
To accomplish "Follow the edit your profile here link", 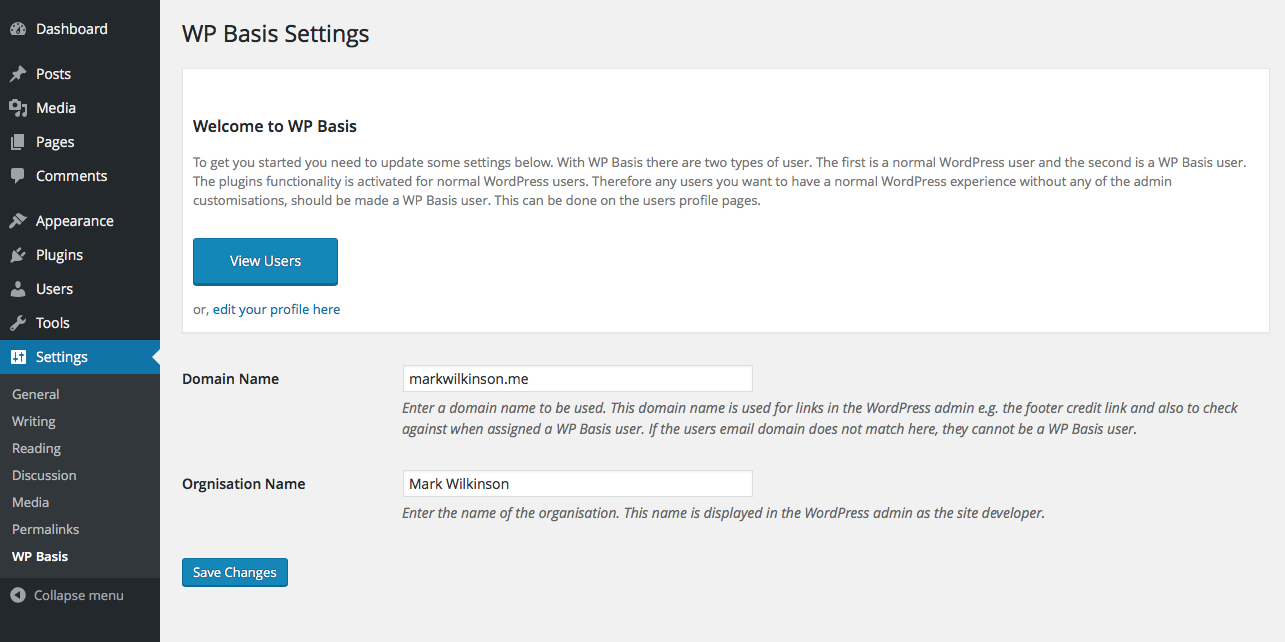I will (x=276, y=309).
